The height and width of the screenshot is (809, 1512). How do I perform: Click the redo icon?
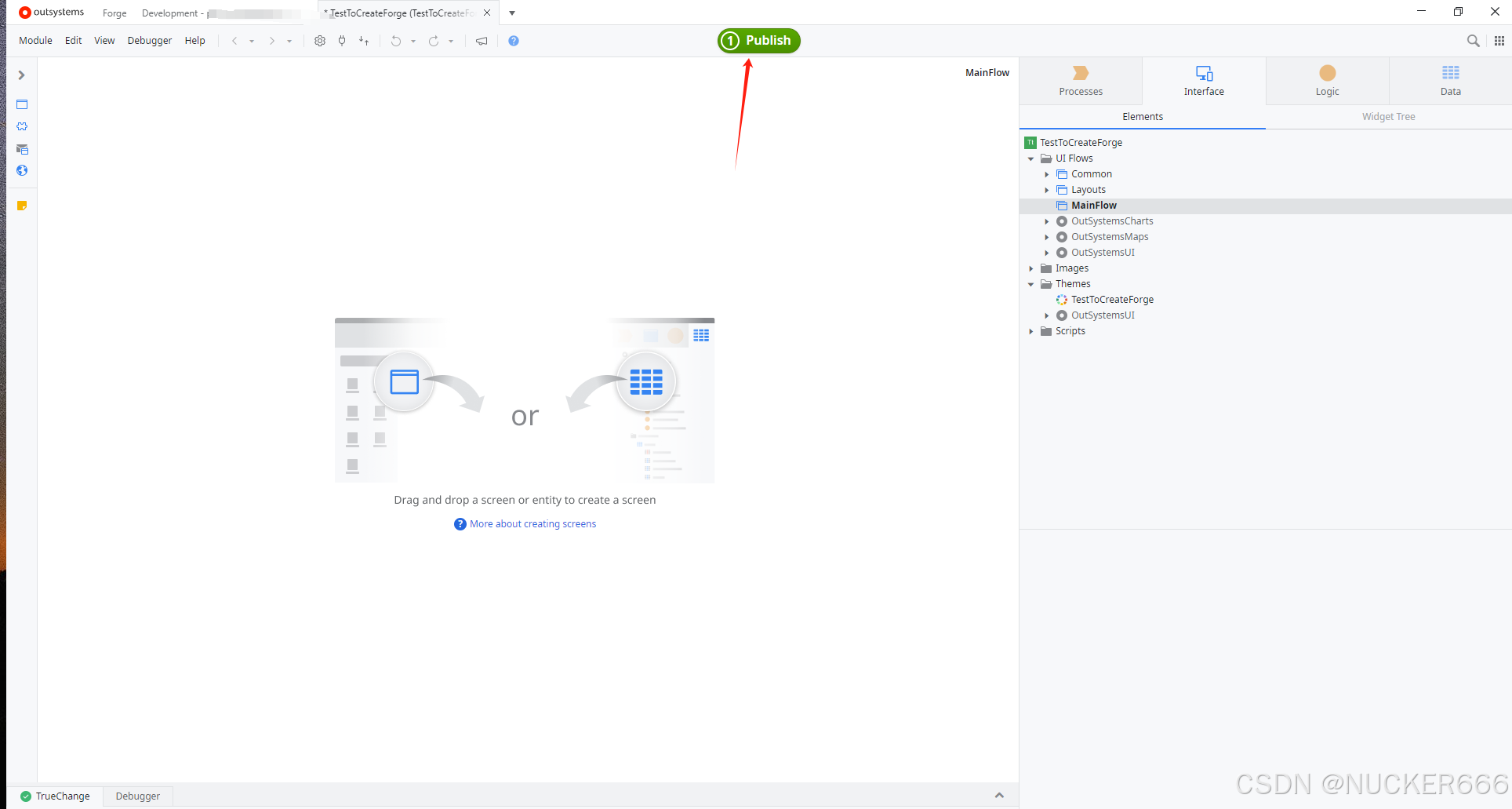point(434,41)
